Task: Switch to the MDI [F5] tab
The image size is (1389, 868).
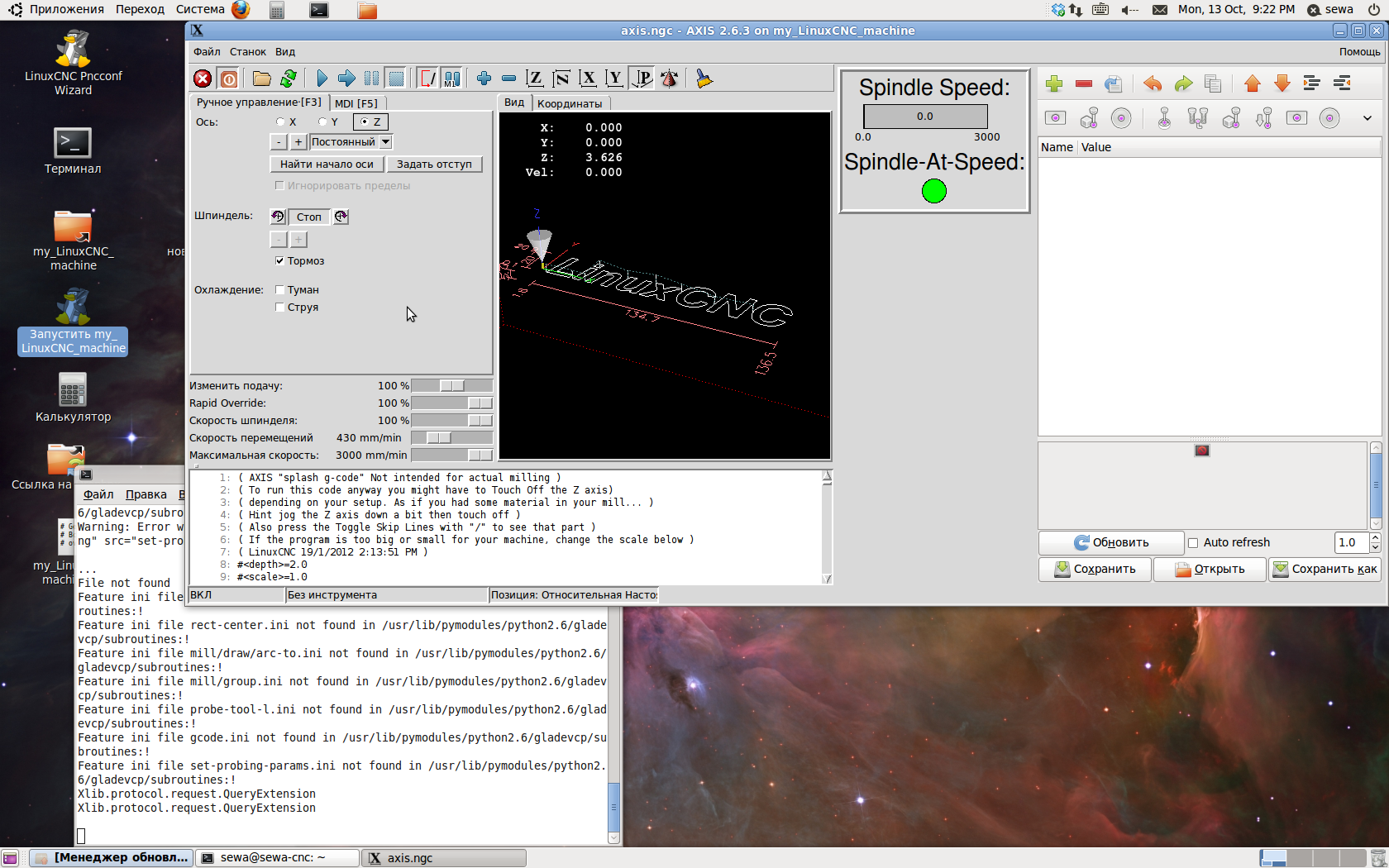Action: tap(356, 103)
